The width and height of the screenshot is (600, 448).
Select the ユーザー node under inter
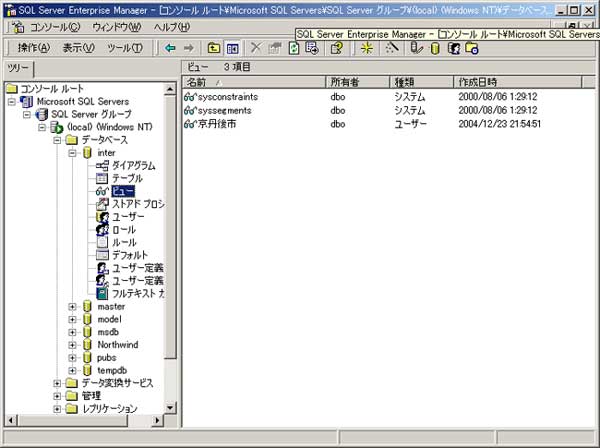(x=128, y=217)
